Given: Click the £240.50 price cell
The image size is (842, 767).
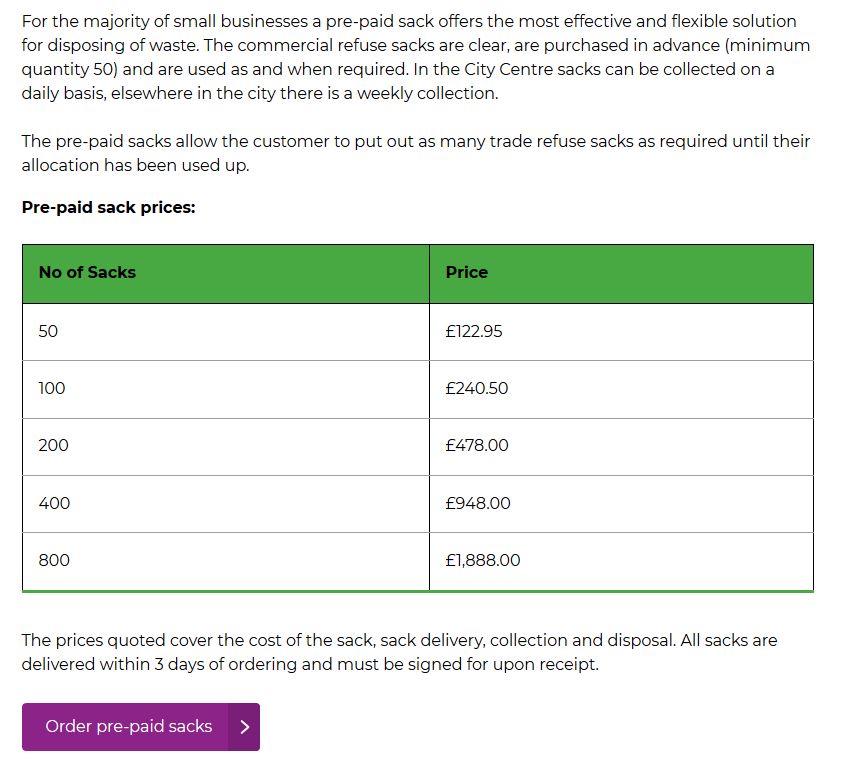Looking at the screenshot, I should coord(621,389).
